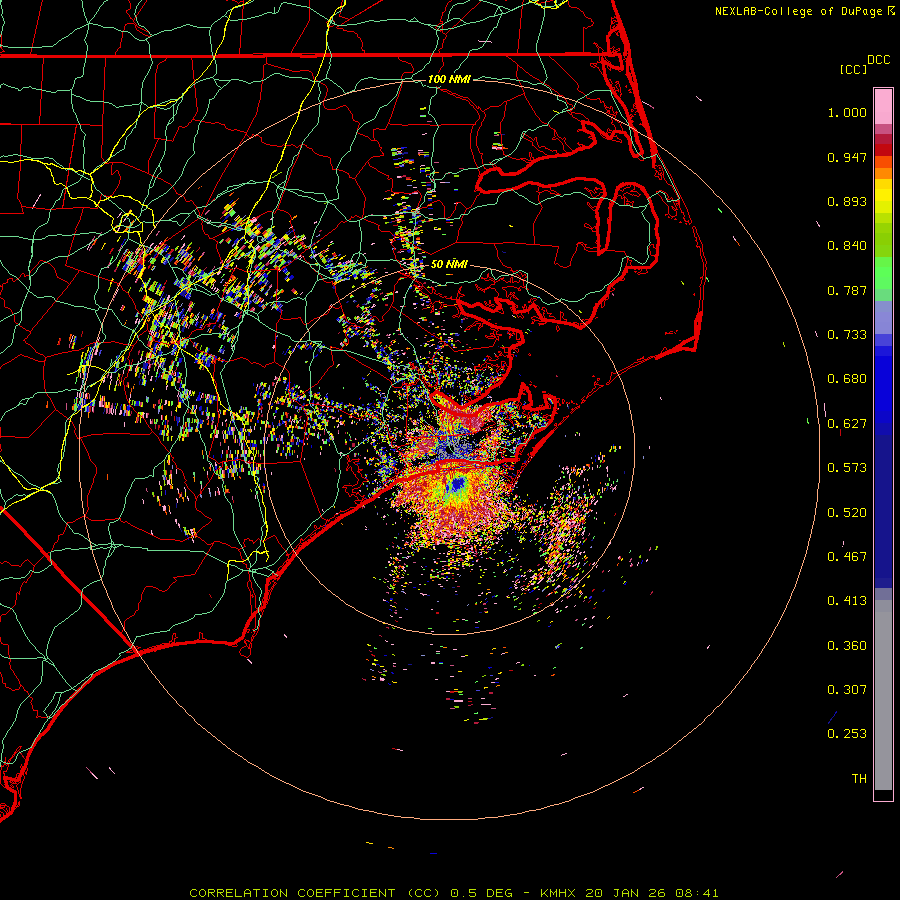900x900 pixels.
Task: Click the TH threshold label
Action: coord(859,779)
